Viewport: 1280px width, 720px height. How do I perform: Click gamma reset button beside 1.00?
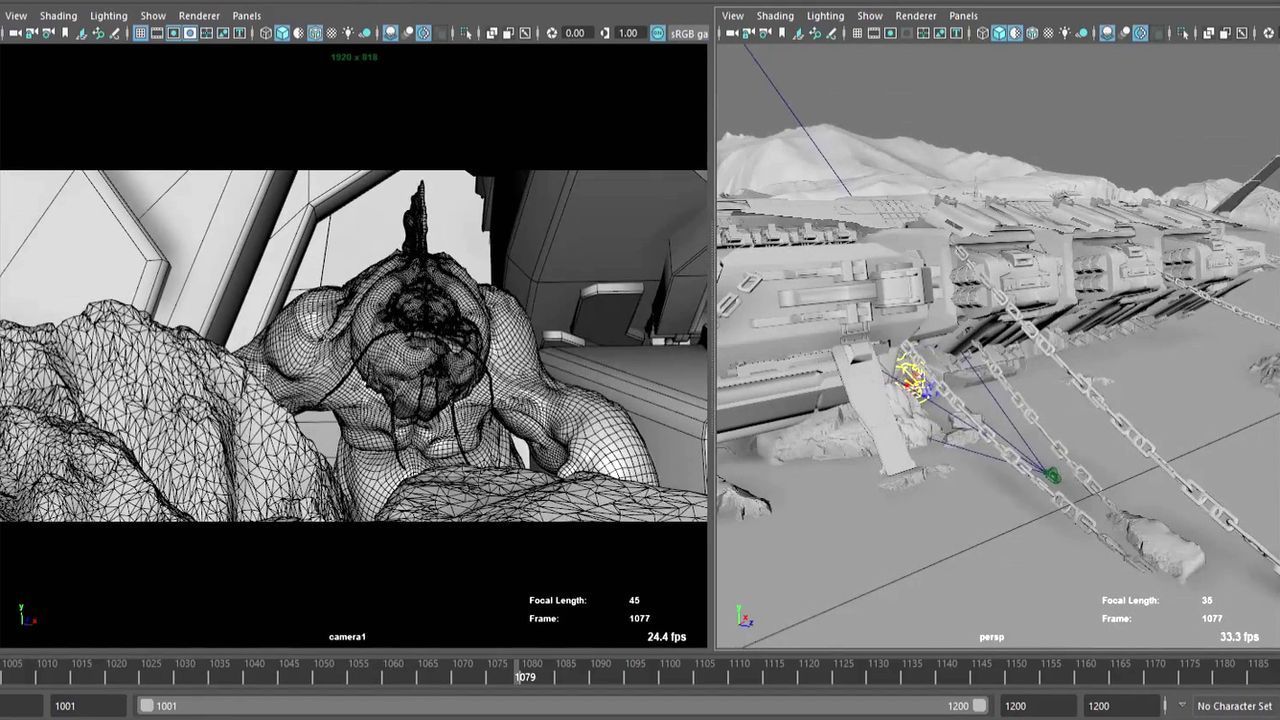(x=605, y=33)
